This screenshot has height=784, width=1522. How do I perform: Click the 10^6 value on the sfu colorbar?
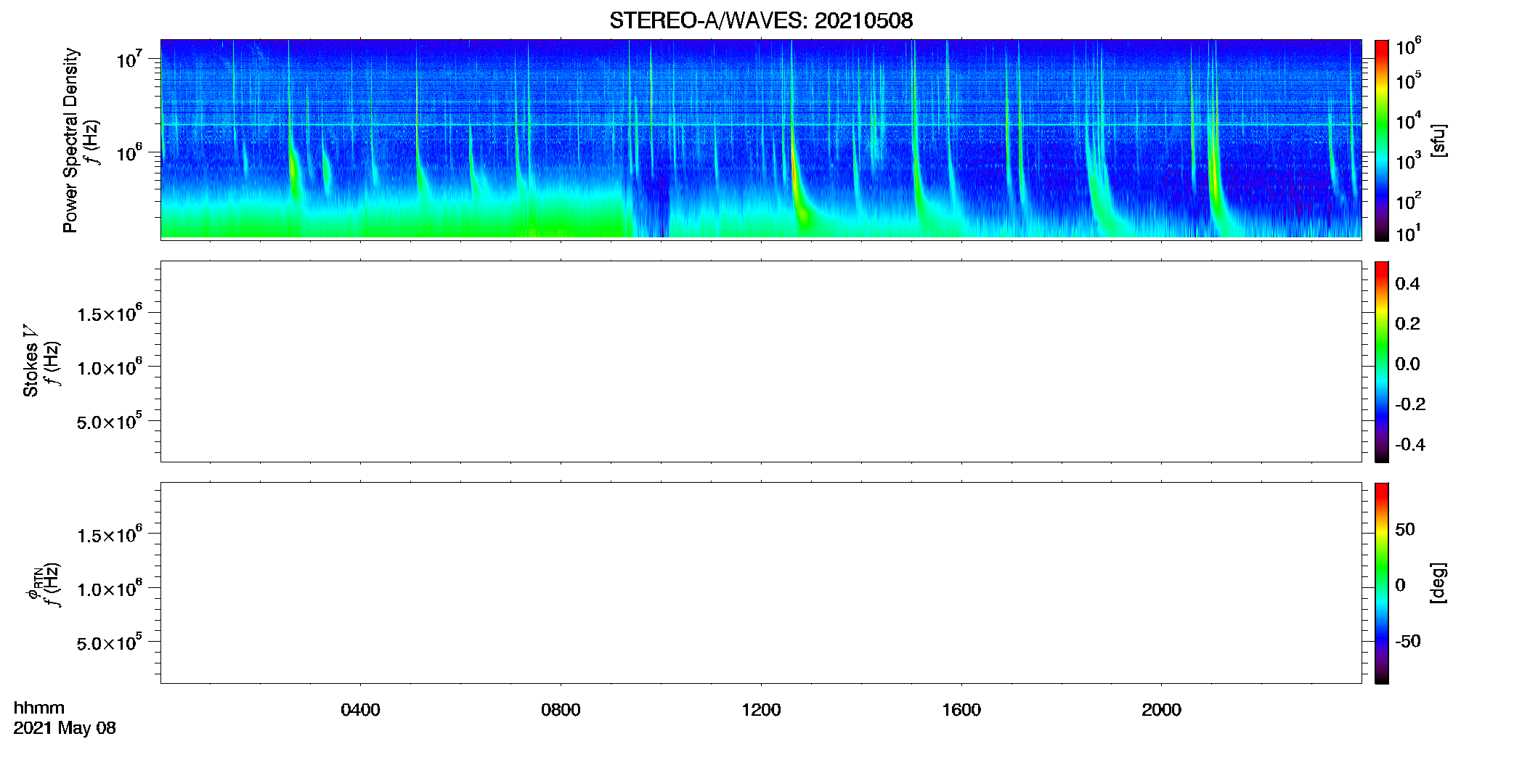click(x=1409, y=46)
